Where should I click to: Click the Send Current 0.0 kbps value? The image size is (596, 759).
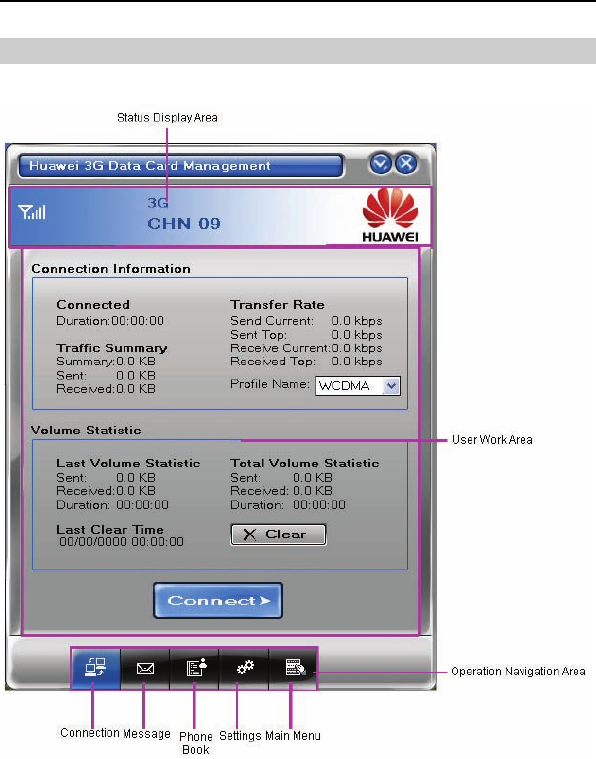pos(357,321)
